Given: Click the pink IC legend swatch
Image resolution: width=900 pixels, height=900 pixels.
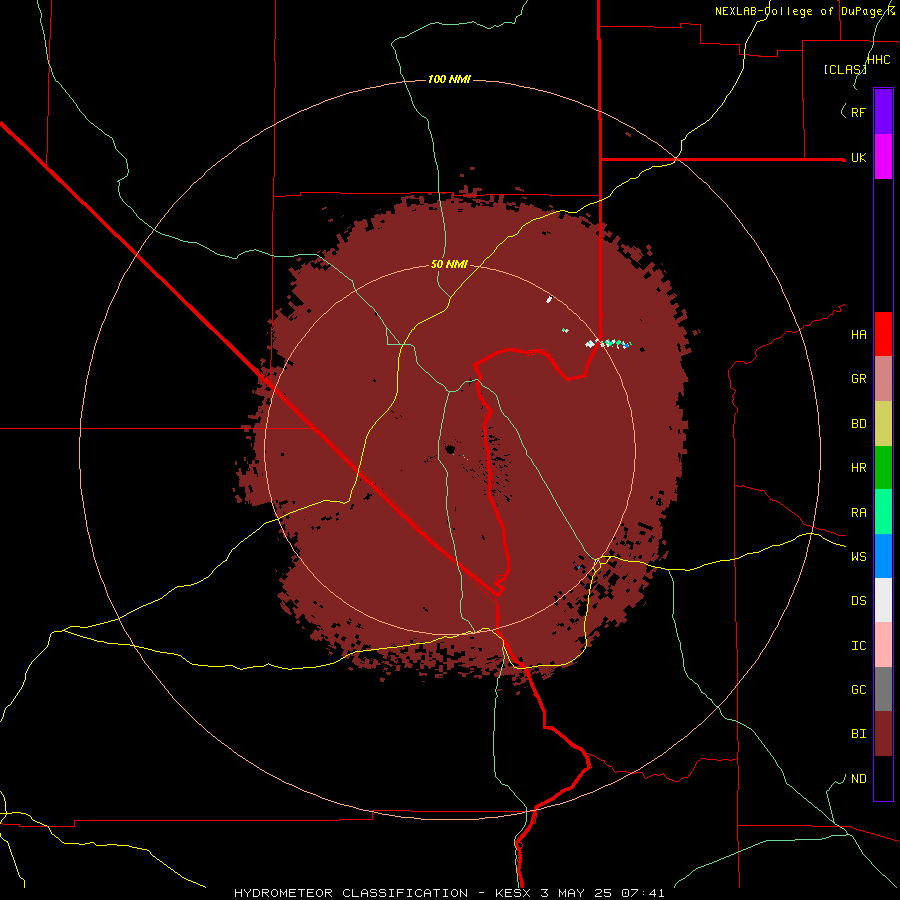Looking at the screenshot, I should pos(883,645).
